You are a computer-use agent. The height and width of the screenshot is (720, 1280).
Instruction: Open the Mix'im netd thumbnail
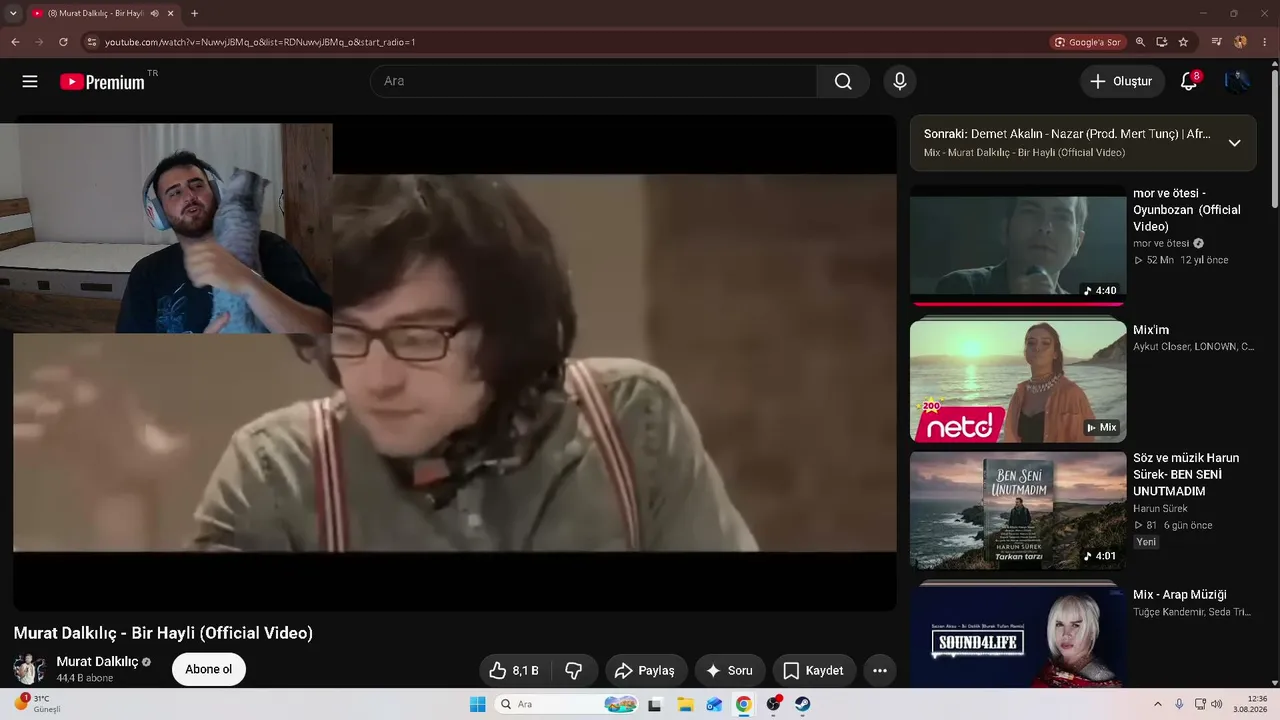(1018, 381)
